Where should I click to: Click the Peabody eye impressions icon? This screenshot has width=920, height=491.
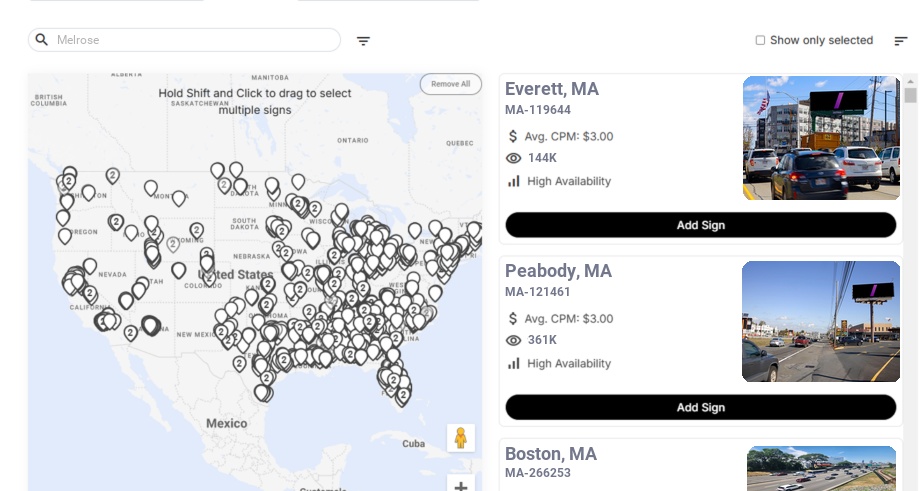pos(514,340)
